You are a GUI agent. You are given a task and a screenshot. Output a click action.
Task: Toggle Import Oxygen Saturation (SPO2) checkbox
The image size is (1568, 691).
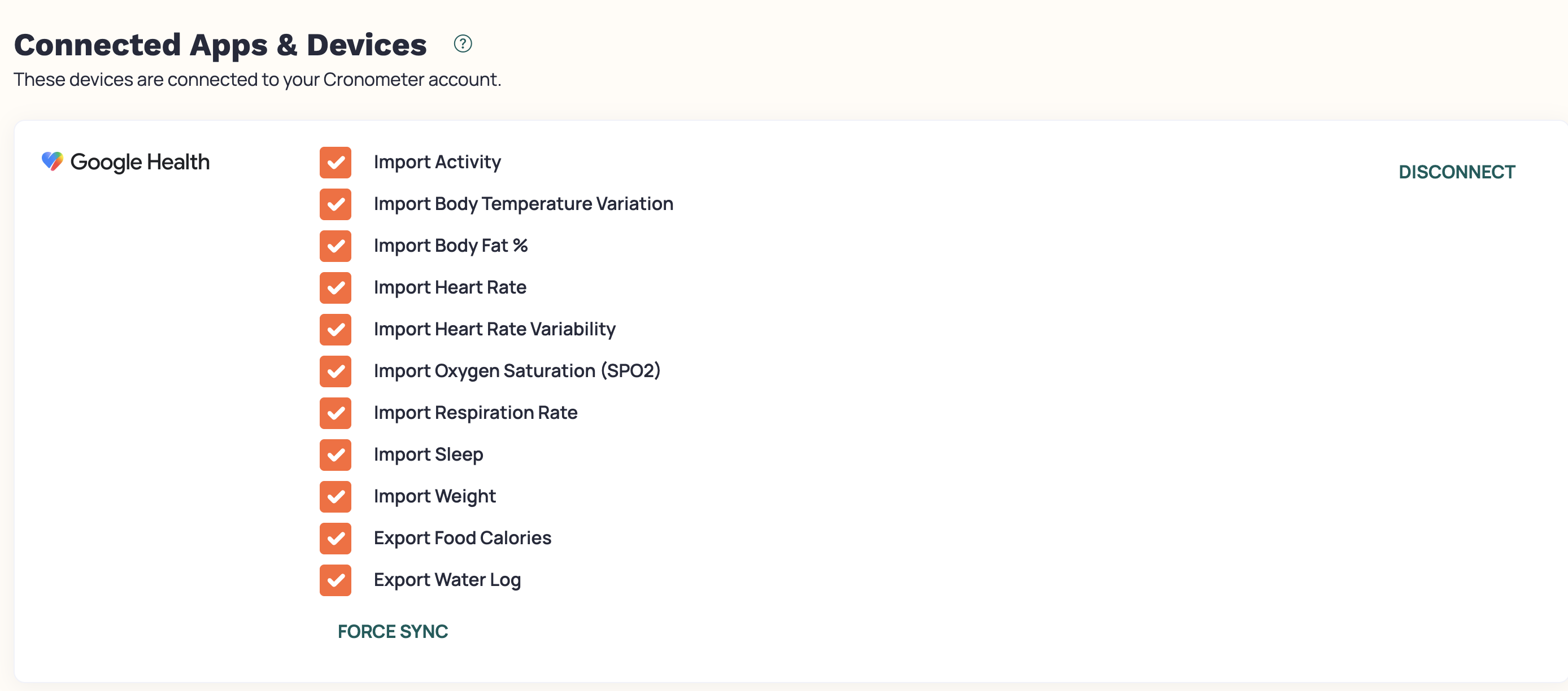[336, 371]
